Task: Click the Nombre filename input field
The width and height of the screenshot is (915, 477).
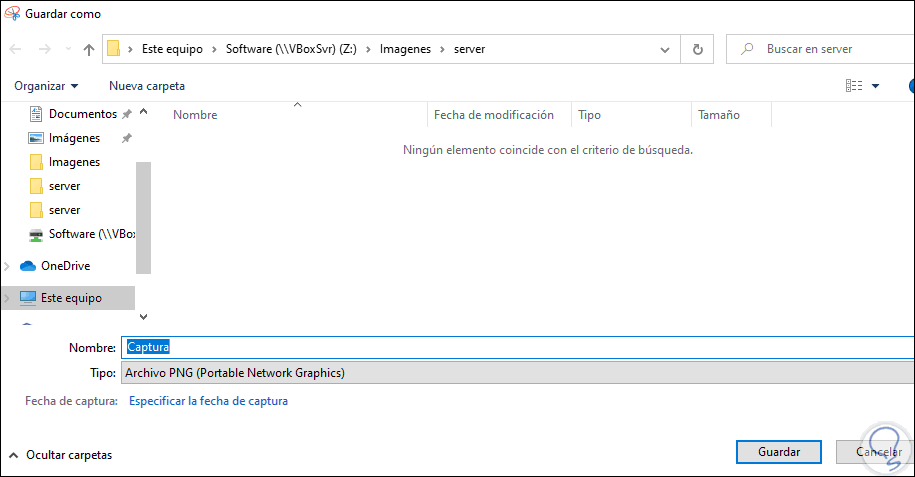Action: pos(518,347)
